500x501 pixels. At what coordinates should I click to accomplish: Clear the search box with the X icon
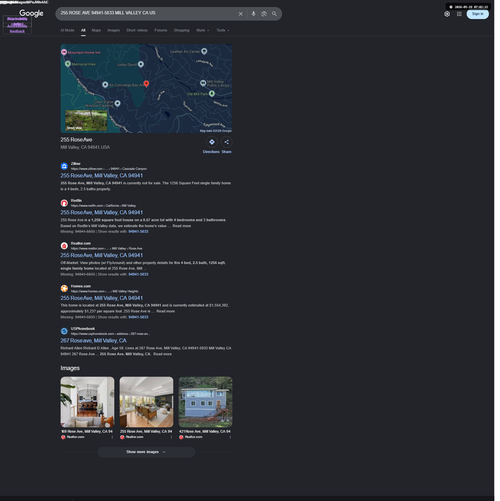(240, 14)
